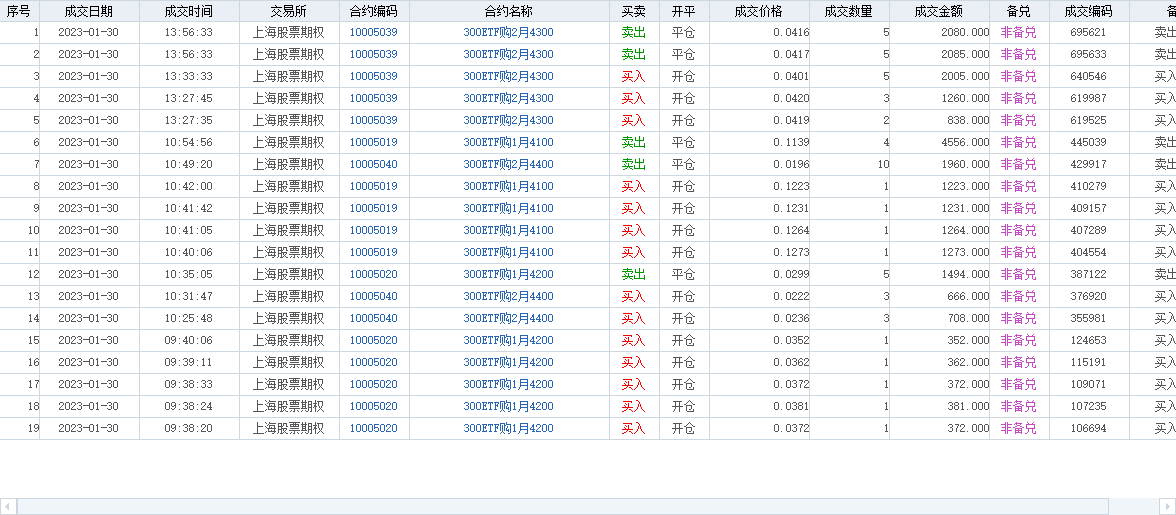The height and width of the screenshot is (515, 1176).
Task: Click trade amount 1960.000
Action: pyautogui.click(x=965, y=164)
